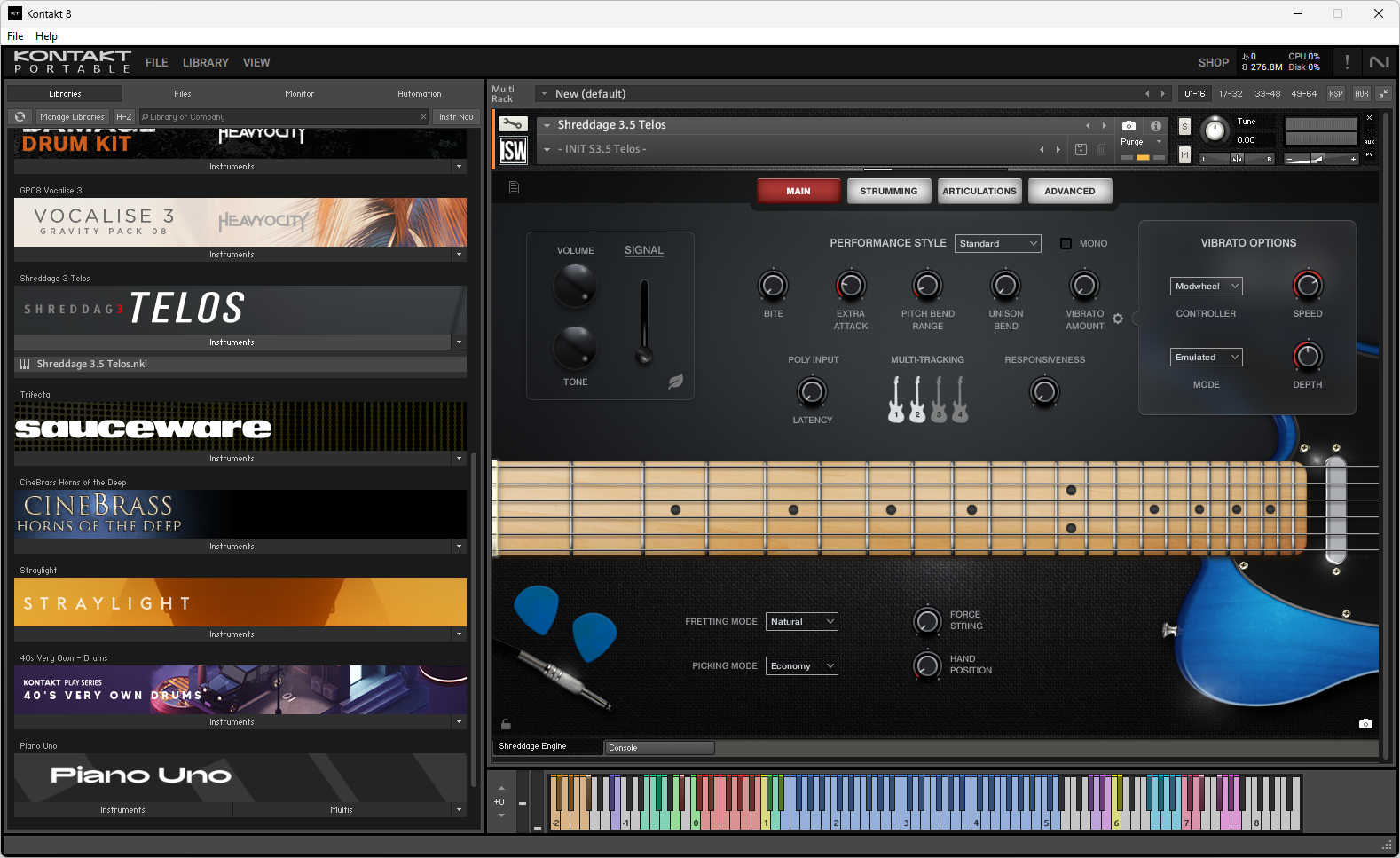This screenshot has height=858, width=1400.
Task: Click the Manage Libraries button
Action: (x=72, y=116)
